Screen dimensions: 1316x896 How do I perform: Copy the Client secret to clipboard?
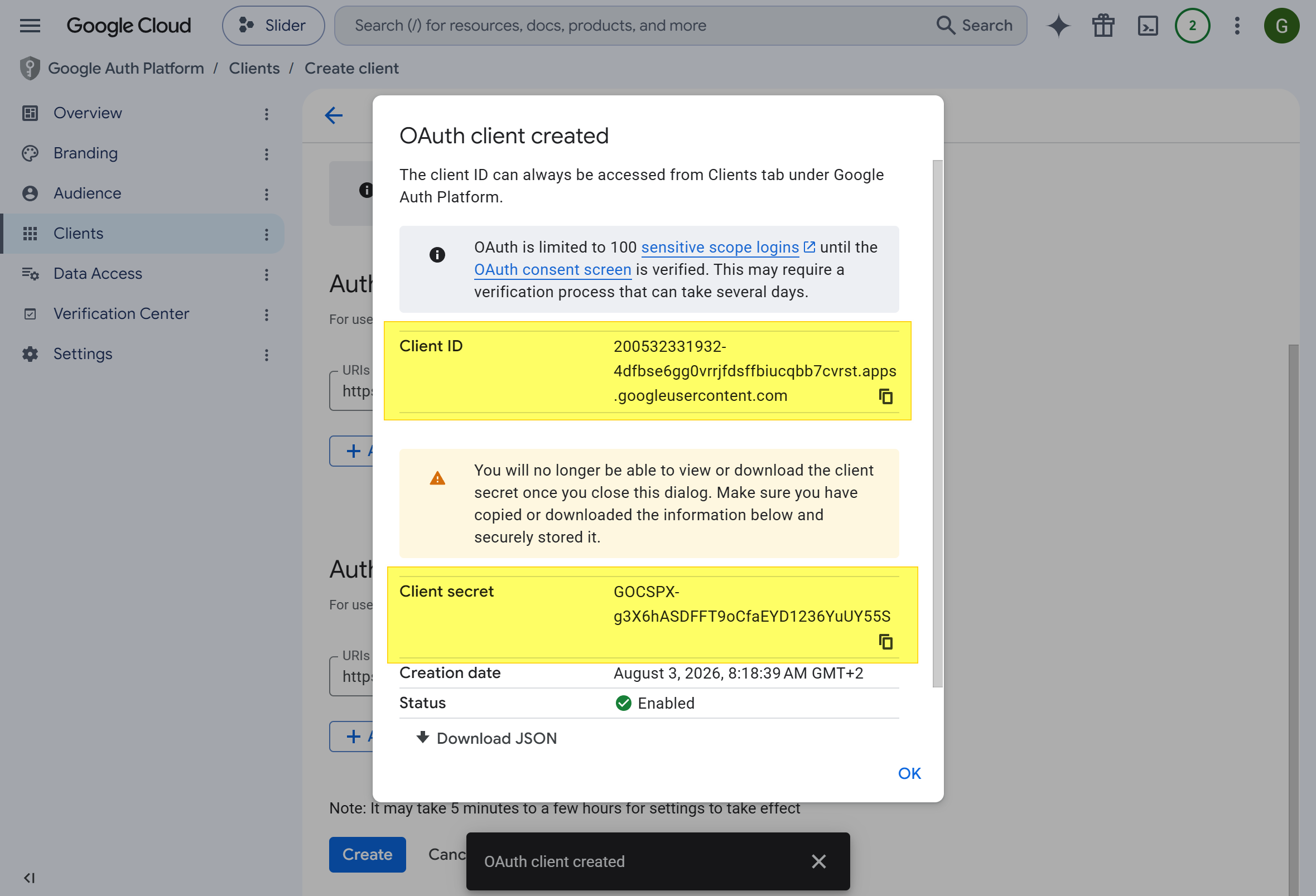pos(886,642)
